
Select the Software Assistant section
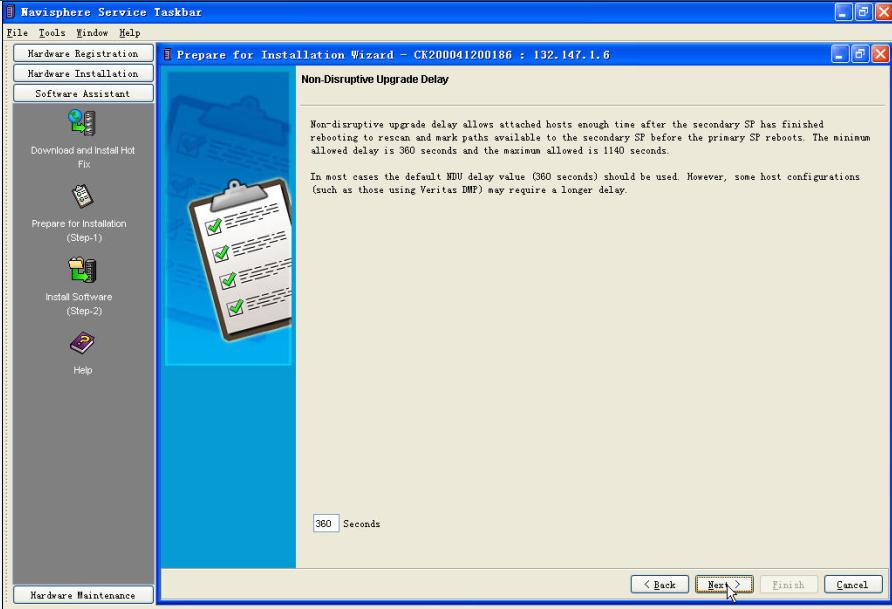(83, 93)
